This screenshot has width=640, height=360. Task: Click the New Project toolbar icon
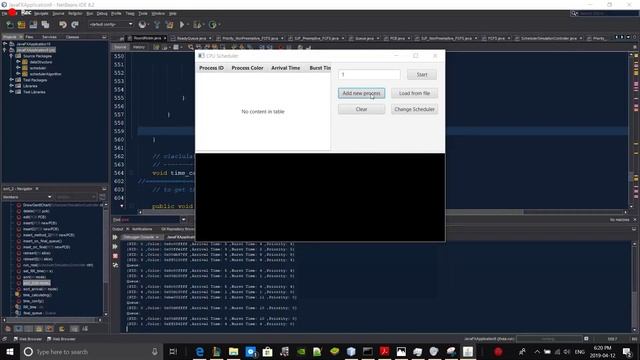pyautogui.click(x=21, y=25)
